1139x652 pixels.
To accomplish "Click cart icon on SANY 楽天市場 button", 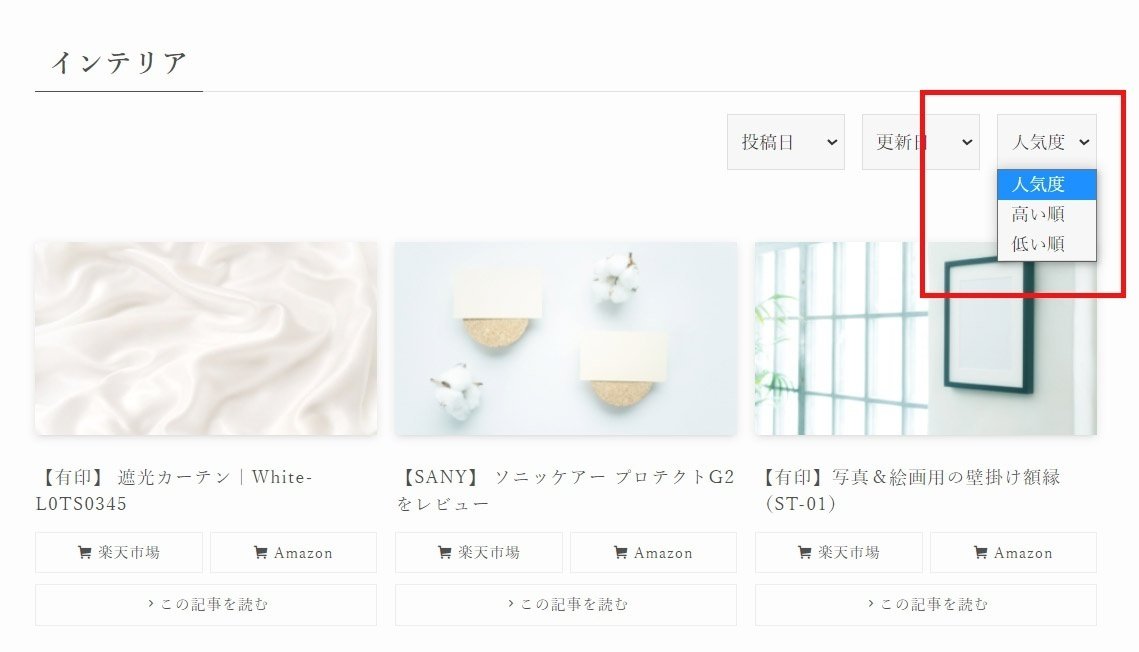I will pos(445,553).
